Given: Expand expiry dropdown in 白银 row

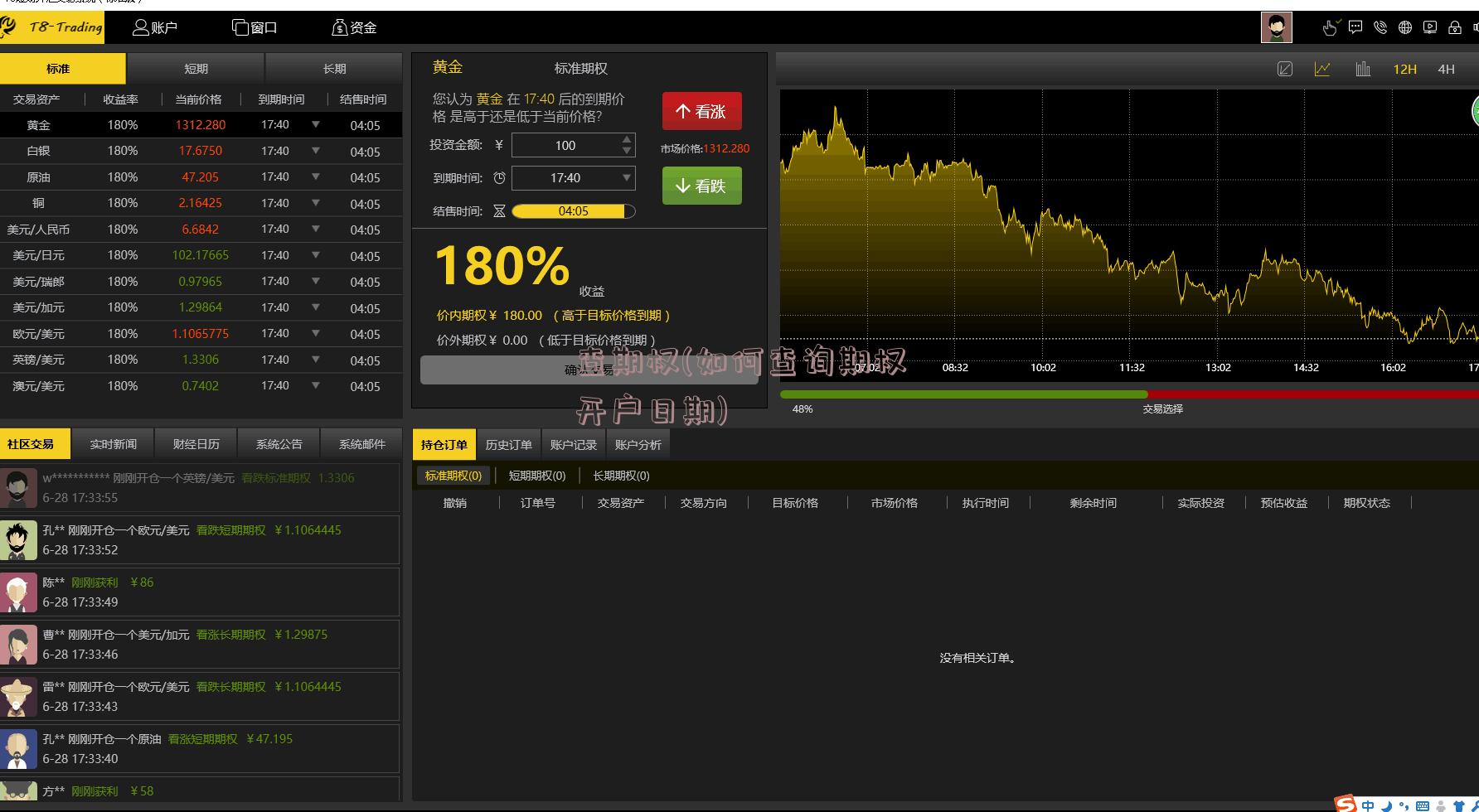Looking at the screenshot, I should pyautogui.click(x=316, y=151).
